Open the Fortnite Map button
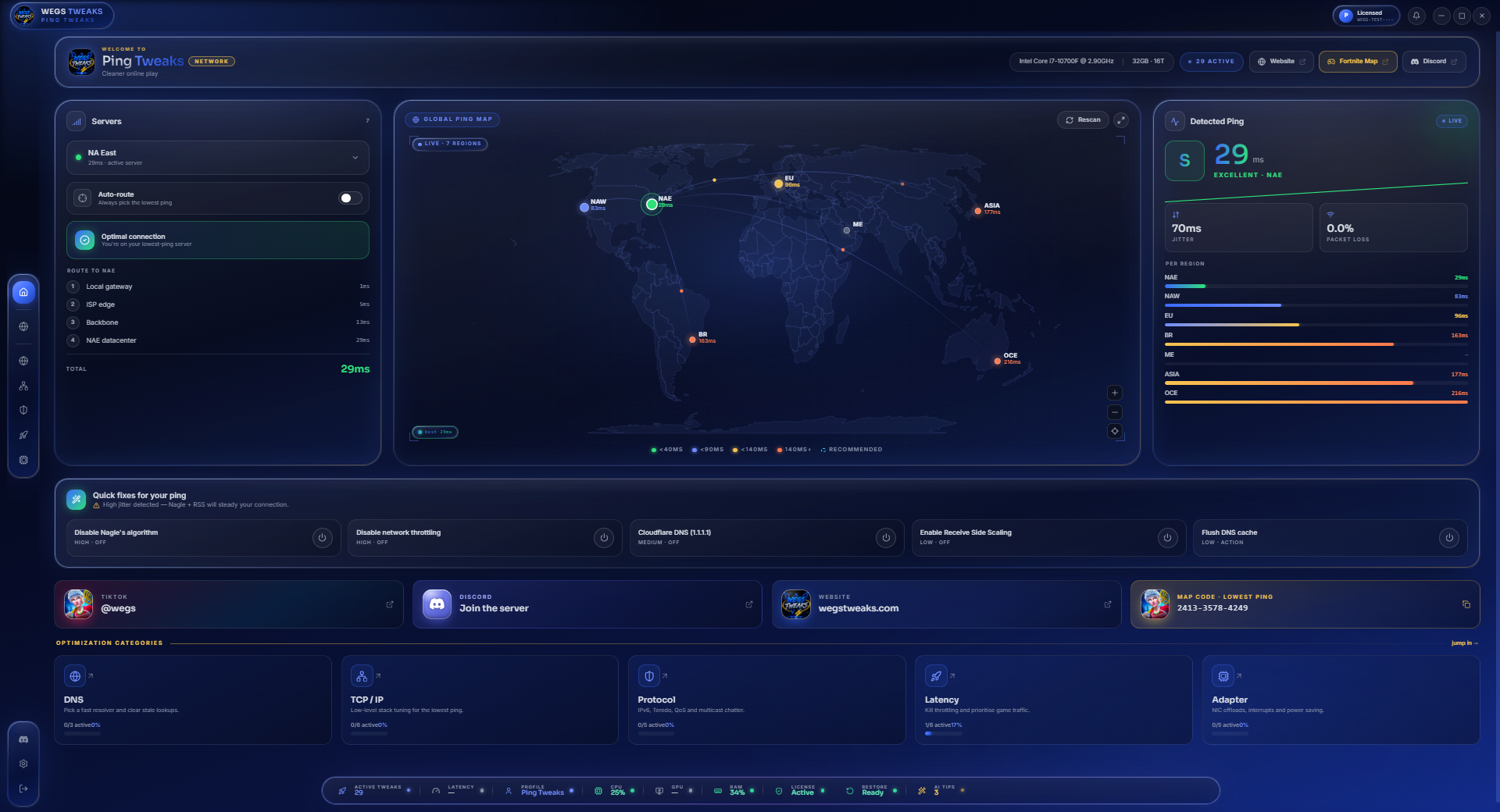This screenshot has height=812, width=1500. coord(1358,62)
